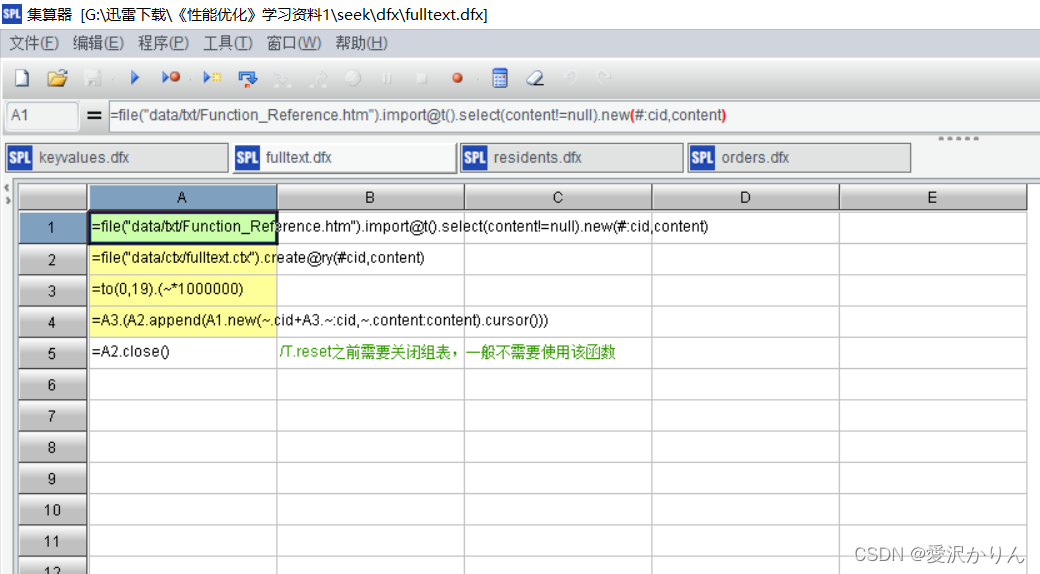
Task: Click the calculator icon in toolbar
Action: tap(500, 78)
